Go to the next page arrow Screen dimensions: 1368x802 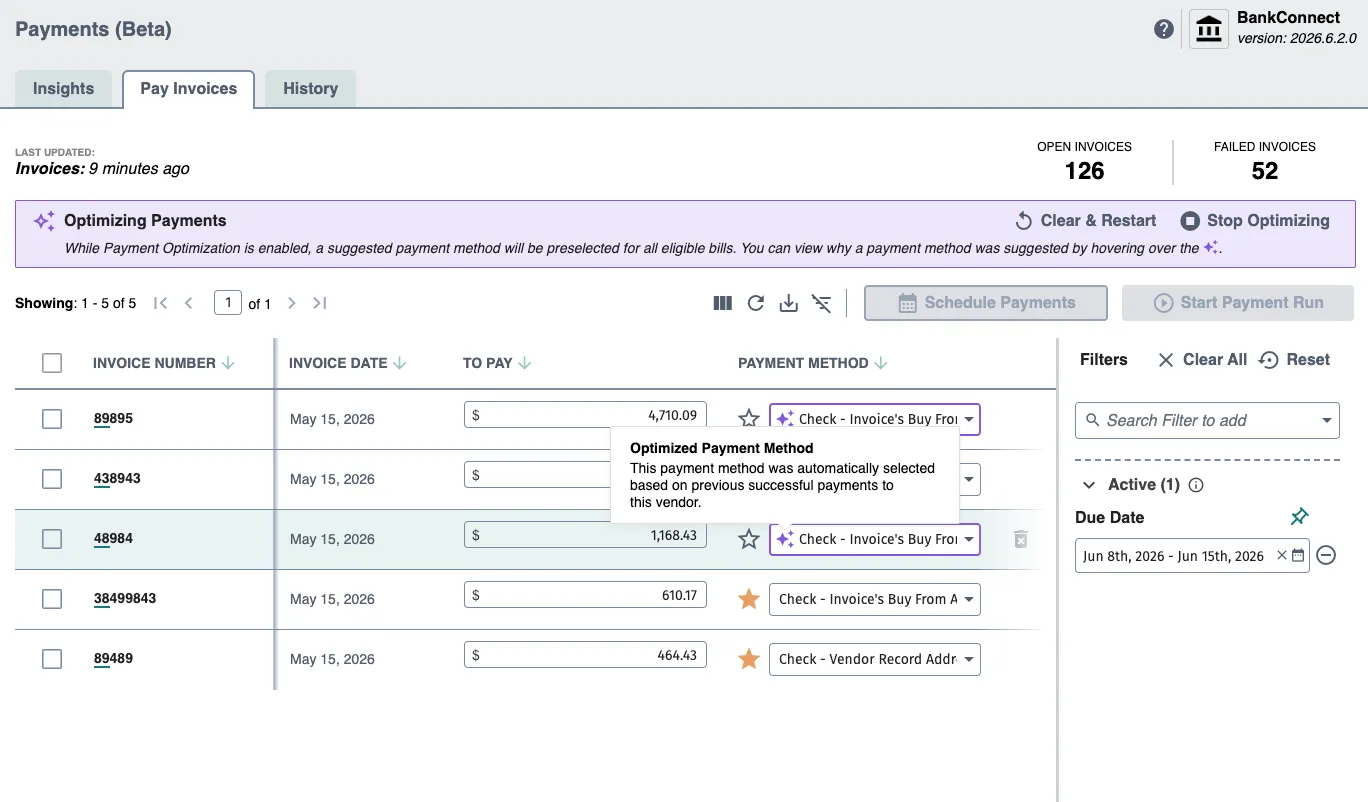click(292, 303)
